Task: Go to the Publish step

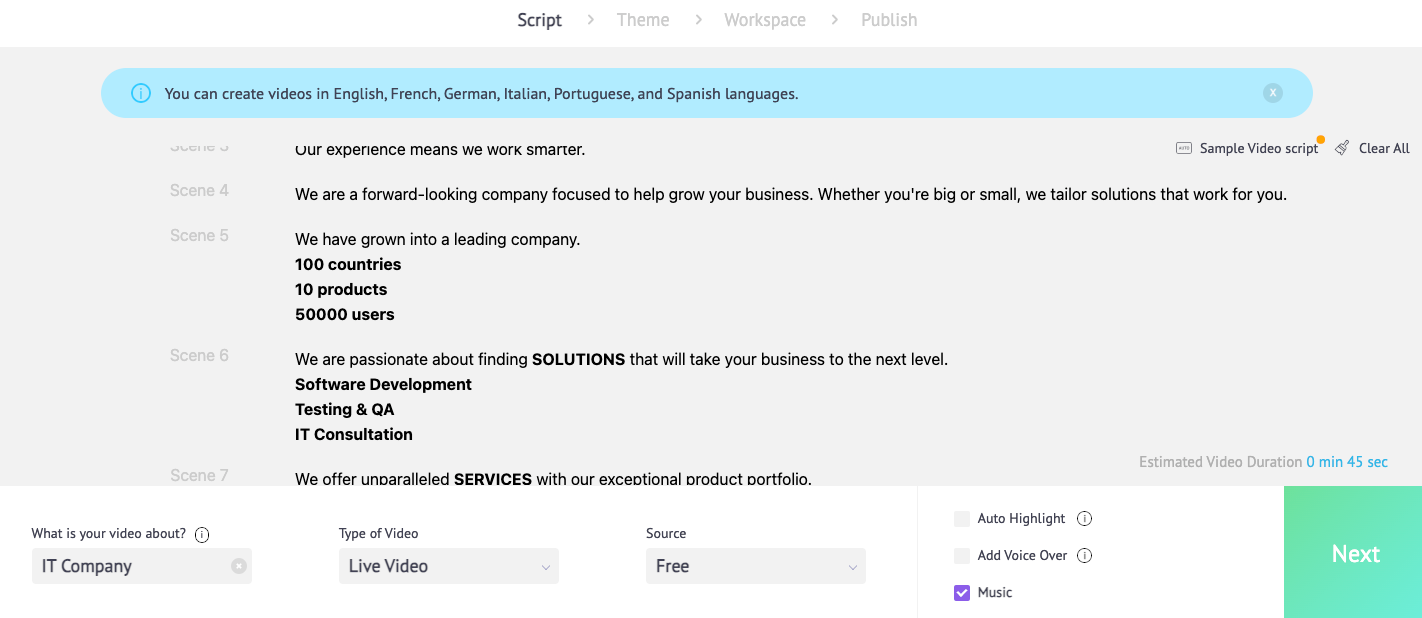Action: (x=889, y=20)
